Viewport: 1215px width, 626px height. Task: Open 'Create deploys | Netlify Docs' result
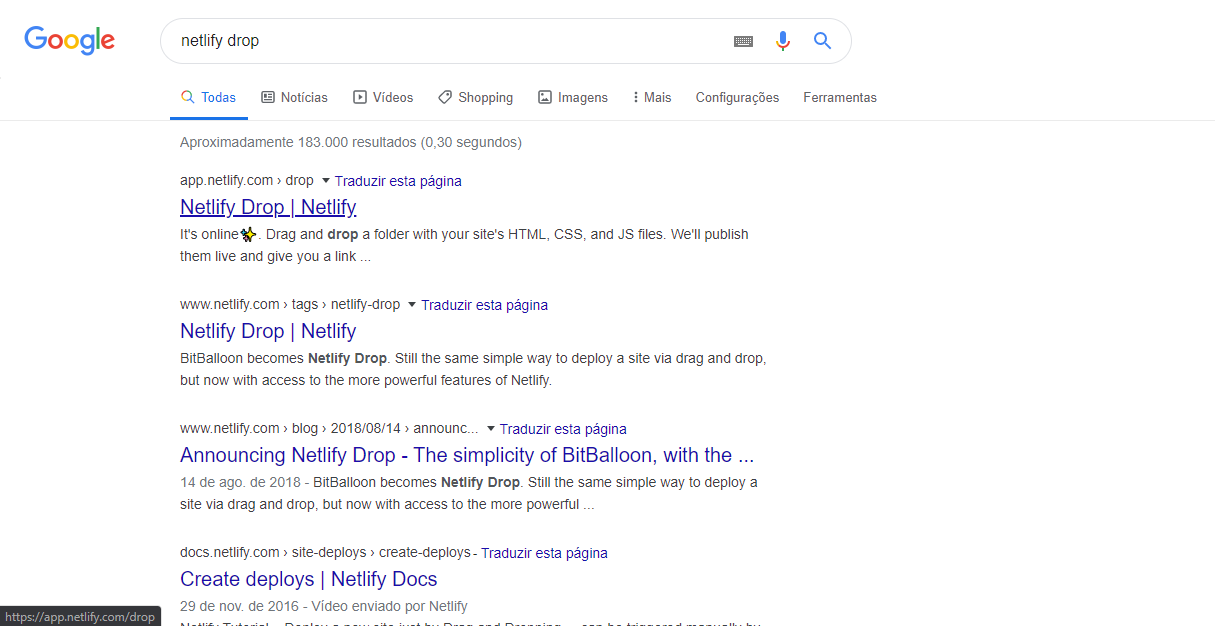[309, 579]
